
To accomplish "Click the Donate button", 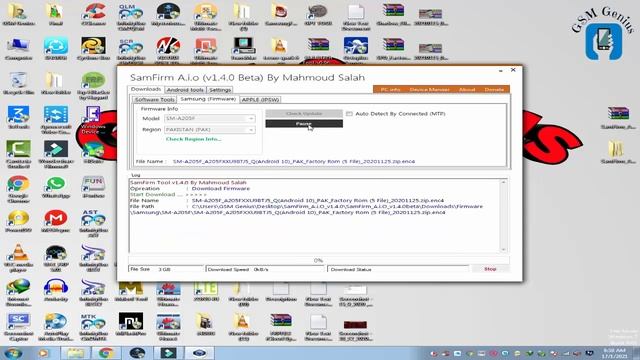I will pos(494,89).
